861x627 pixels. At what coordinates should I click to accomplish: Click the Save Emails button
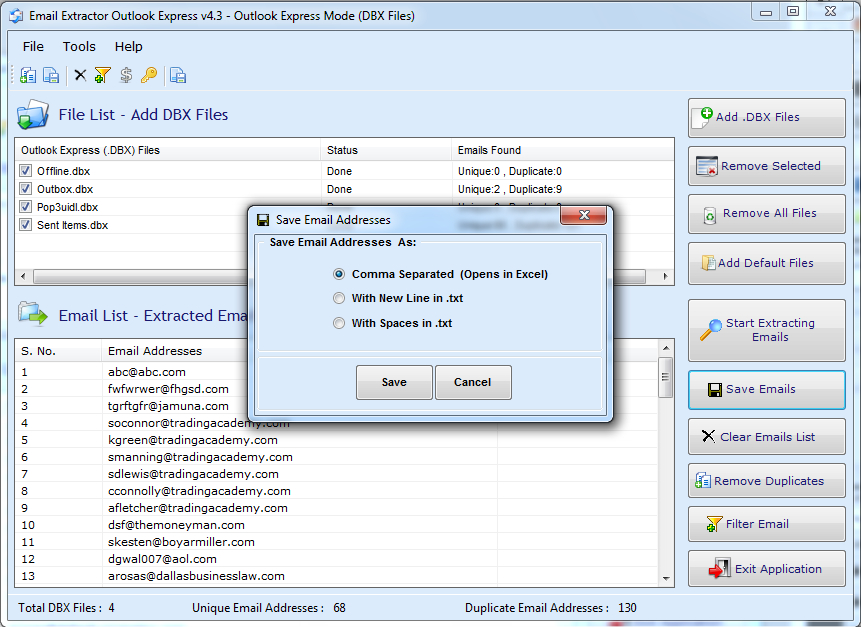(767, 390)
